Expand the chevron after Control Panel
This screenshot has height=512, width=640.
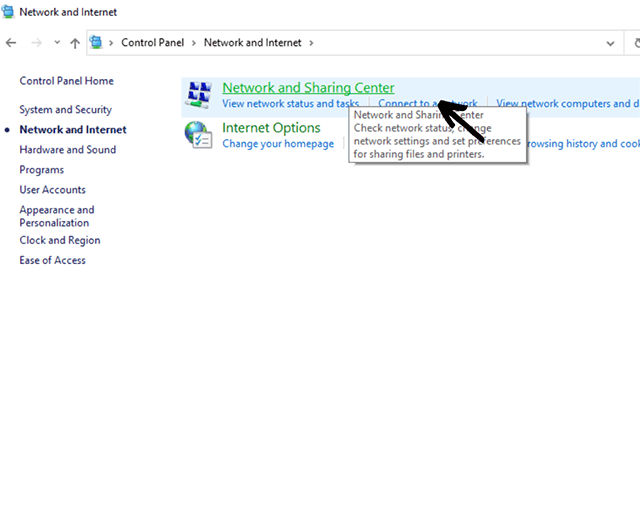pos(194,43)
